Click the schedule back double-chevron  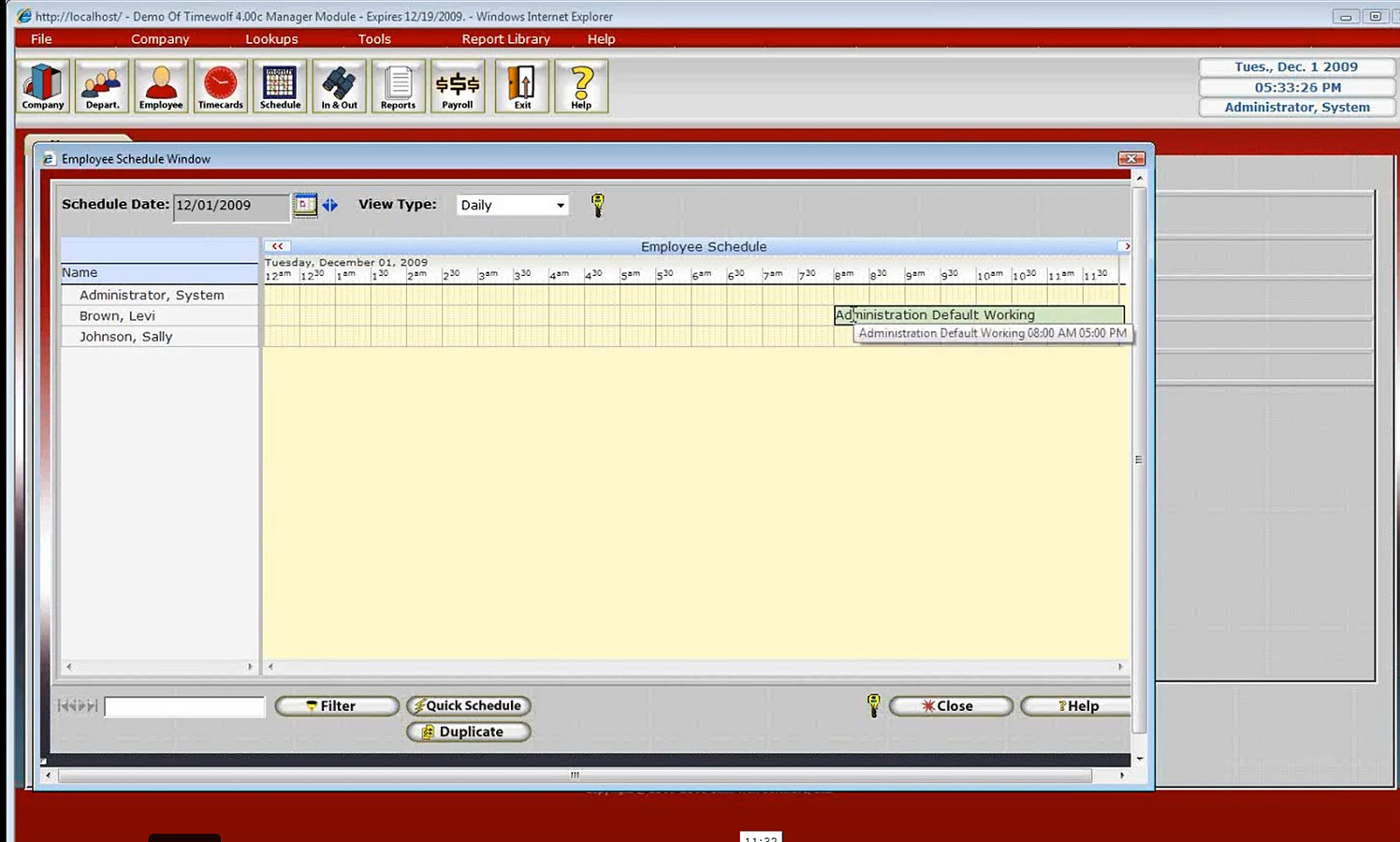[x=277, y=246]
